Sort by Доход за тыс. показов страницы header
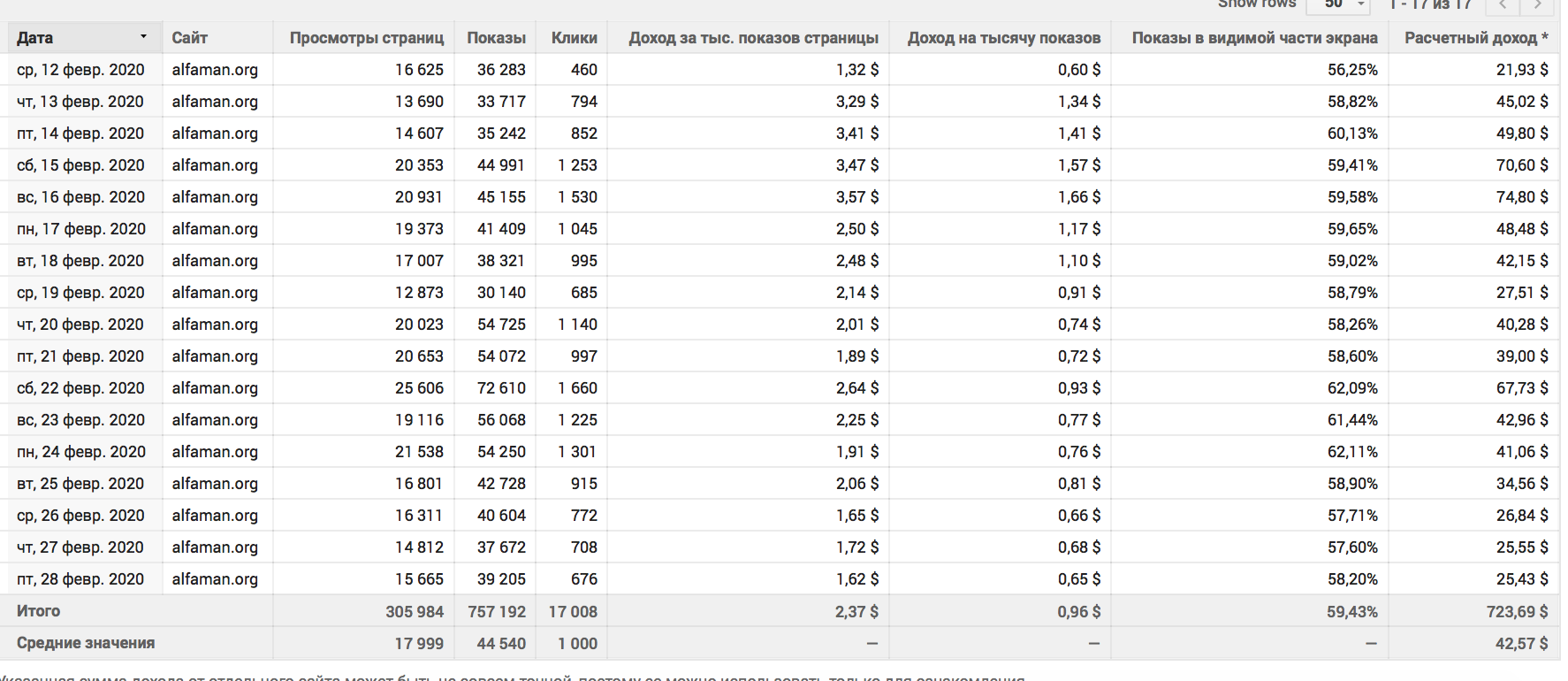 click(753, 38)
